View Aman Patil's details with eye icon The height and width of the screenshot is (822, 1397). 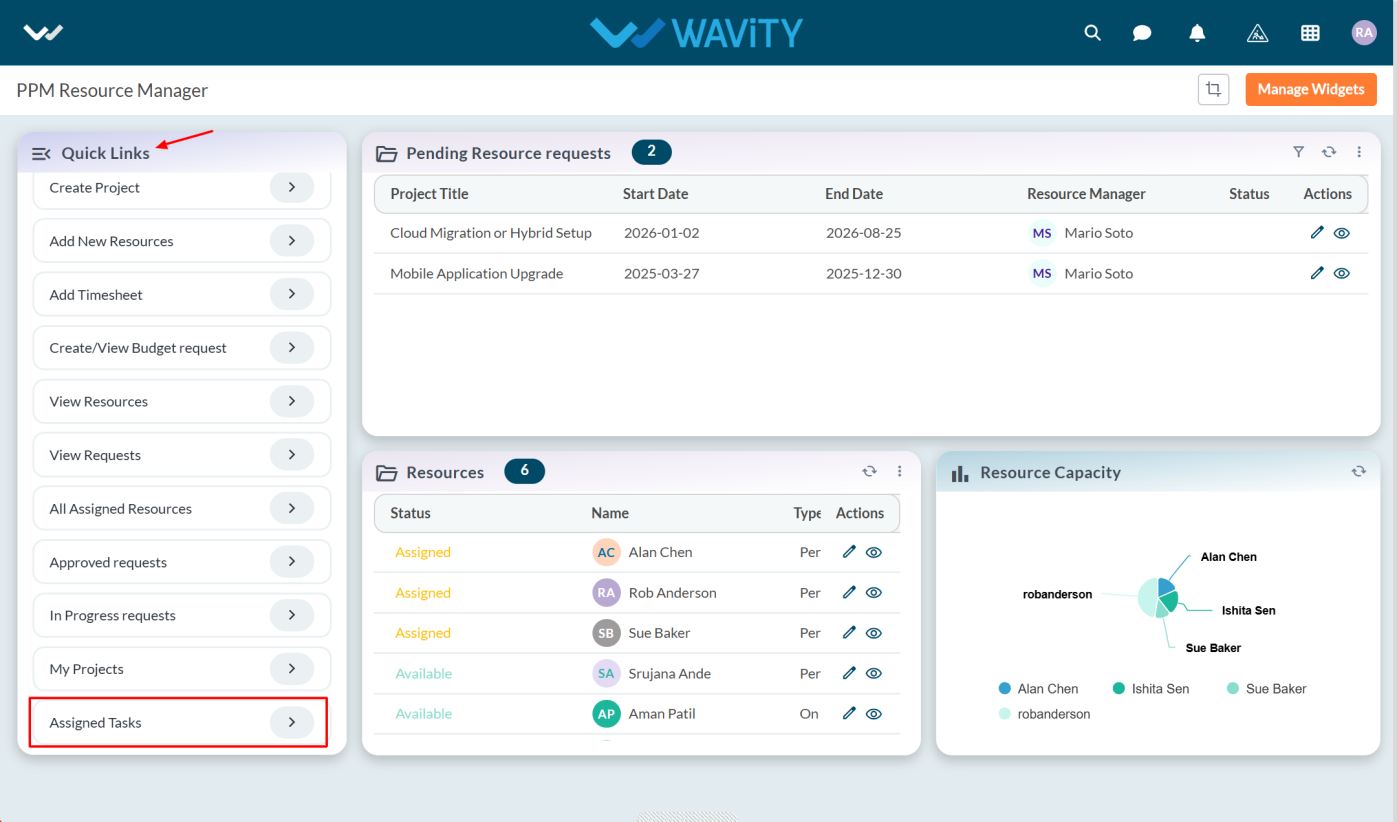coord(874,714)
